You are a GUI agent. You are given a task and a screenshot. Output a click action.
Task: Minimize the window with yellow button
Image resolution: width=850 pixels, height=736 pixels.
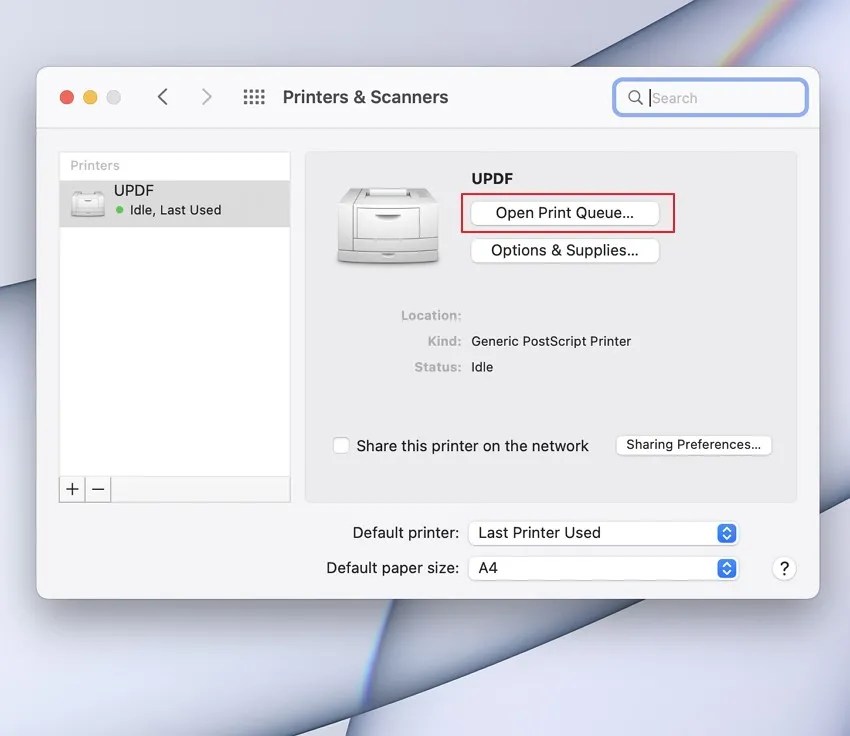pos(89,97)
